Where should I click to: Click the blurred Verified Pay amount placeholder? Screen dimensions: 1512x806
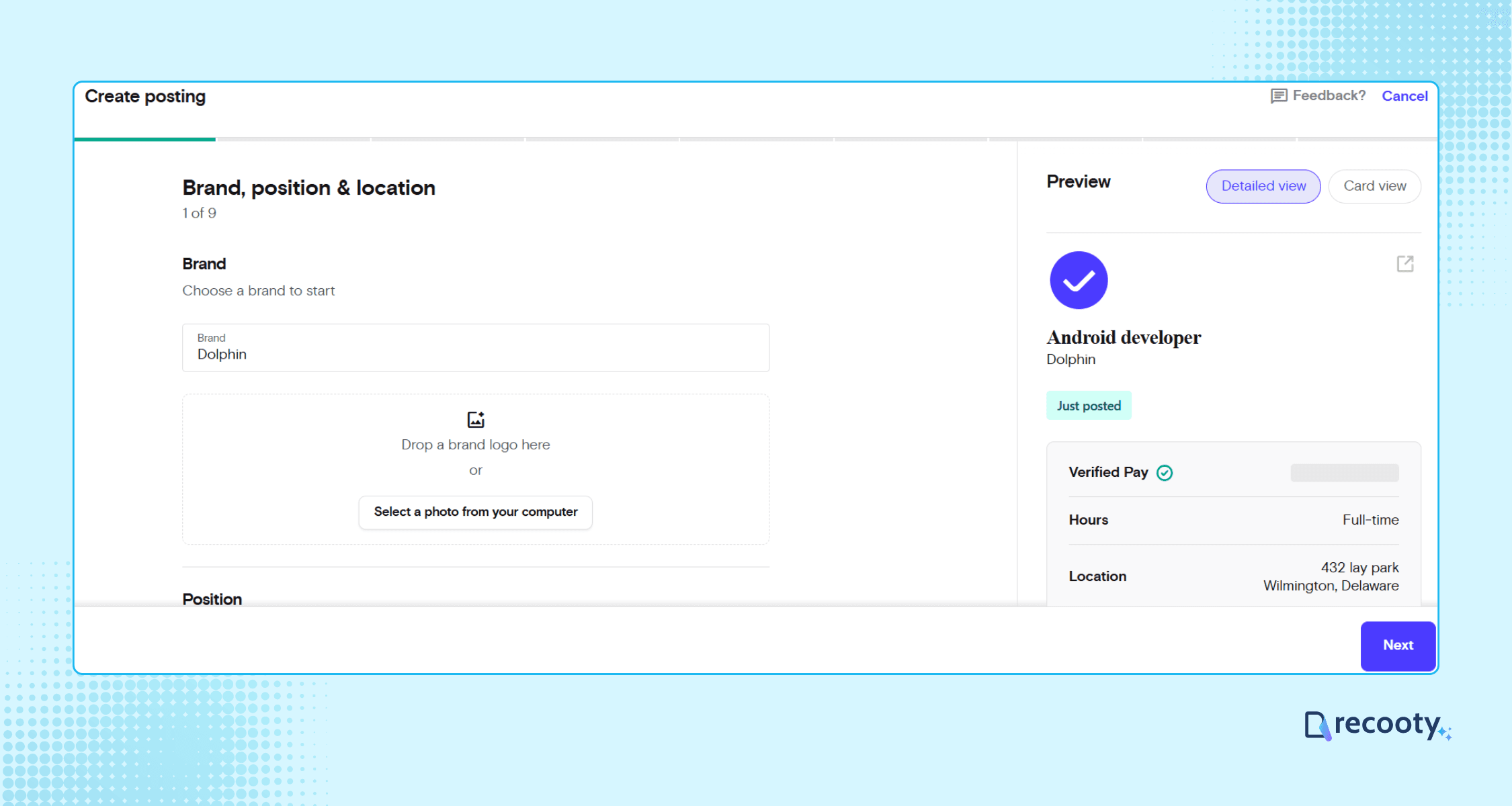tap(1344, 473)
